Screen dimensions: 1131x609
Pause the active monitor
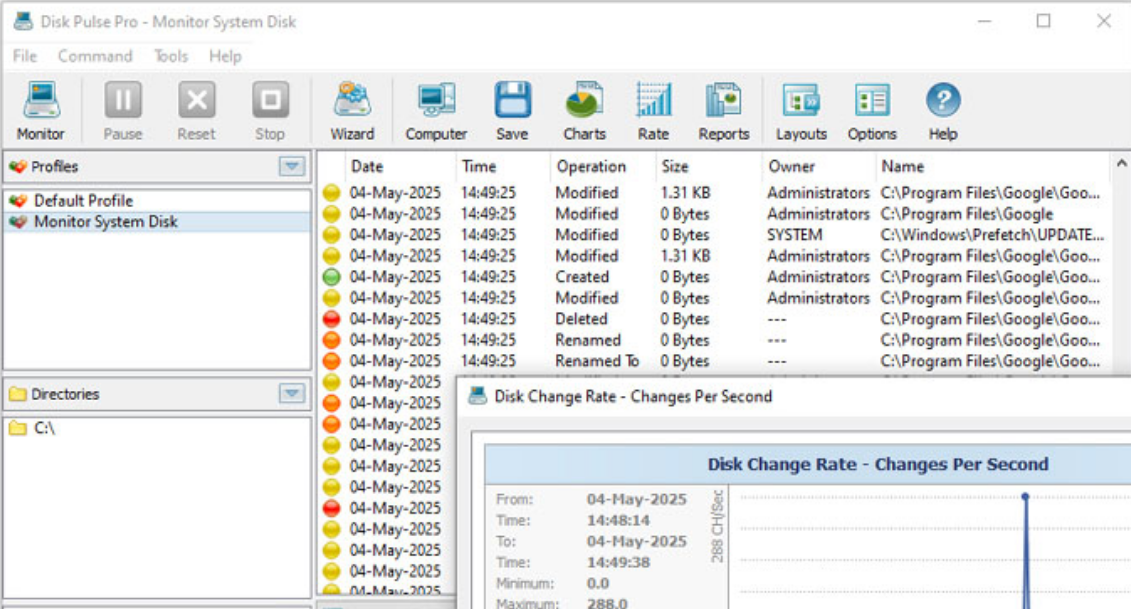[119, 108]
